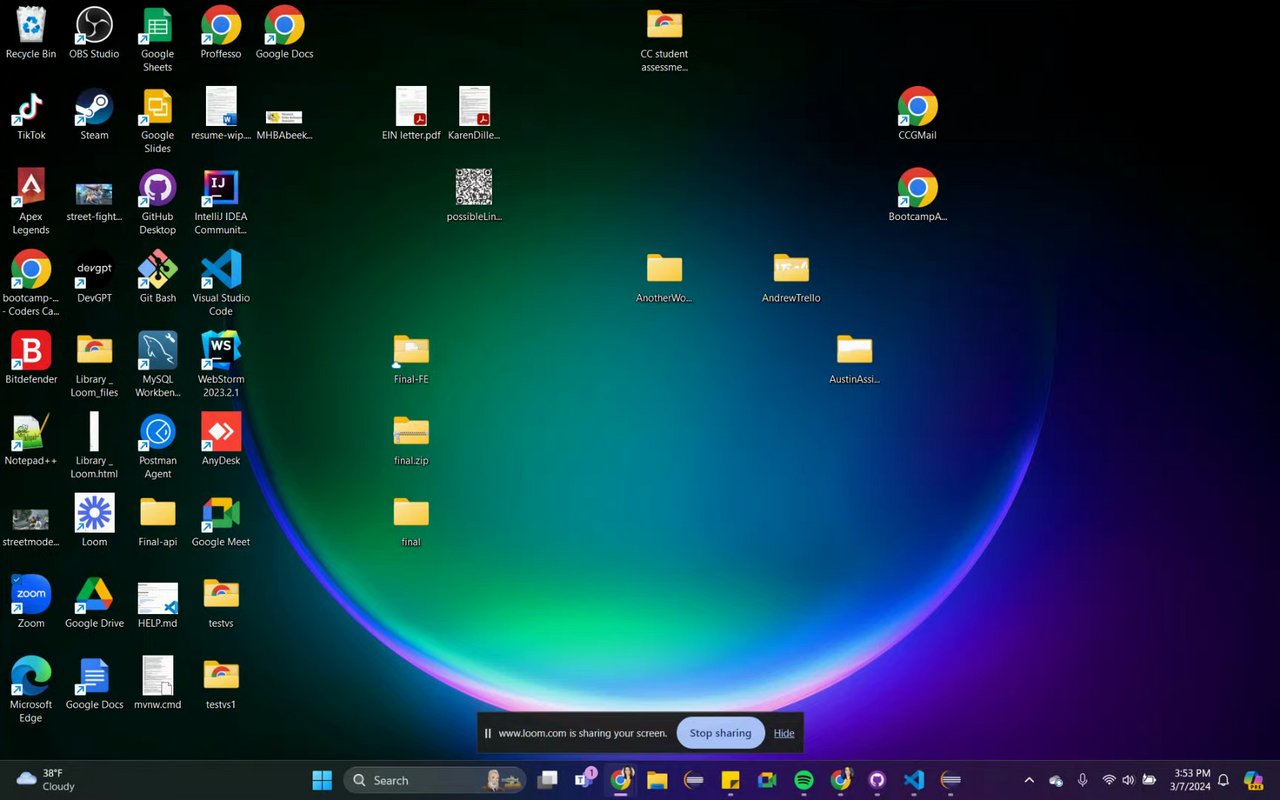Open Spotify from the taskbar

point(803,780)
